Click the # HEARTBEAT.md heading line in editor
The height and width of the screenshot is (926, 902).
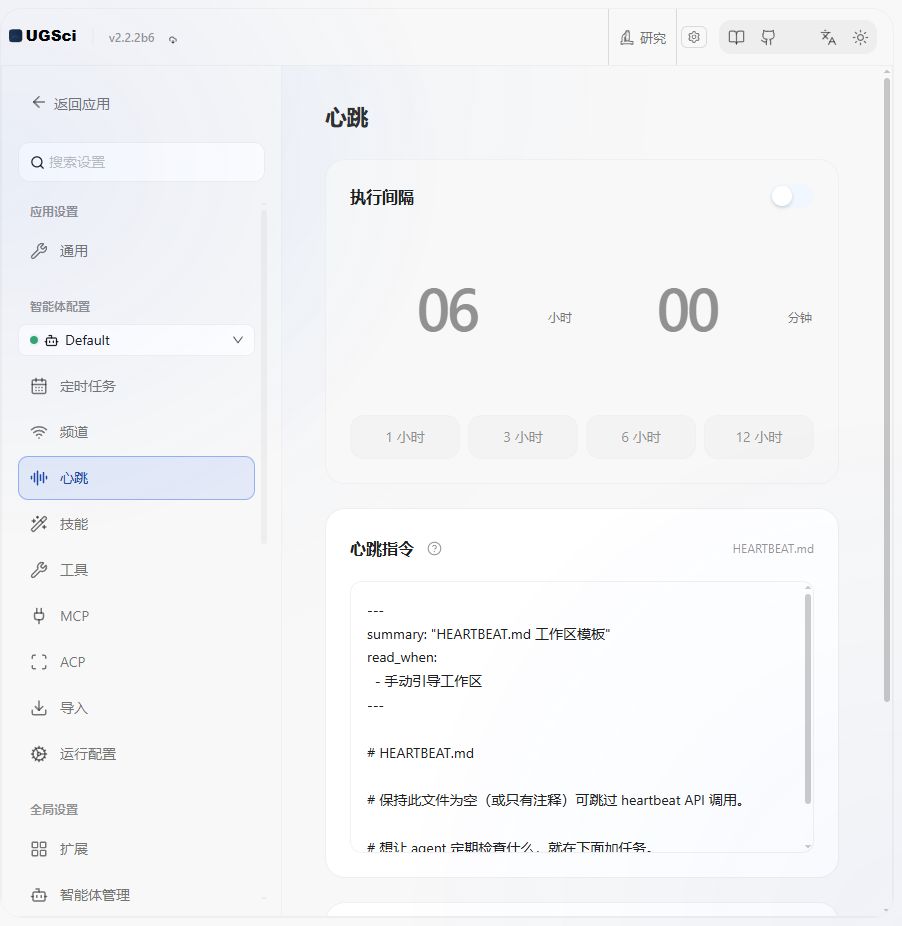point(420,753)
